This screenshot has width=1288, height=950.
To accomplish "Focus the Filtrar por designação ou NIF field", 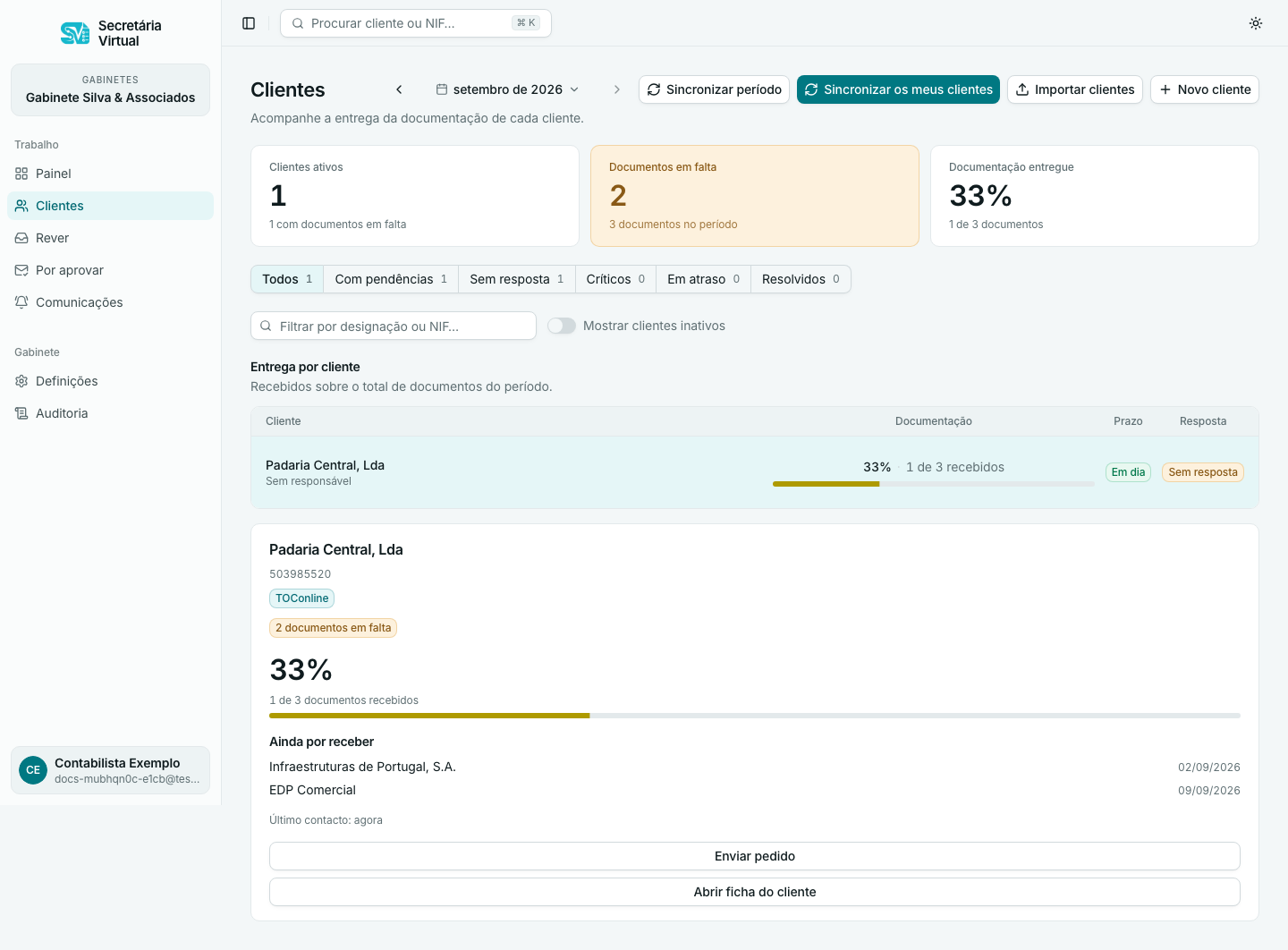I will tap(394, 326).
